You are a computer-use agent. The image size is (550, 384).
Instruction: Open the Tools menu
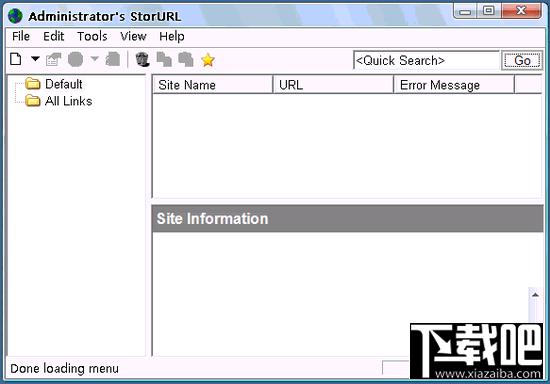[92, 36]
